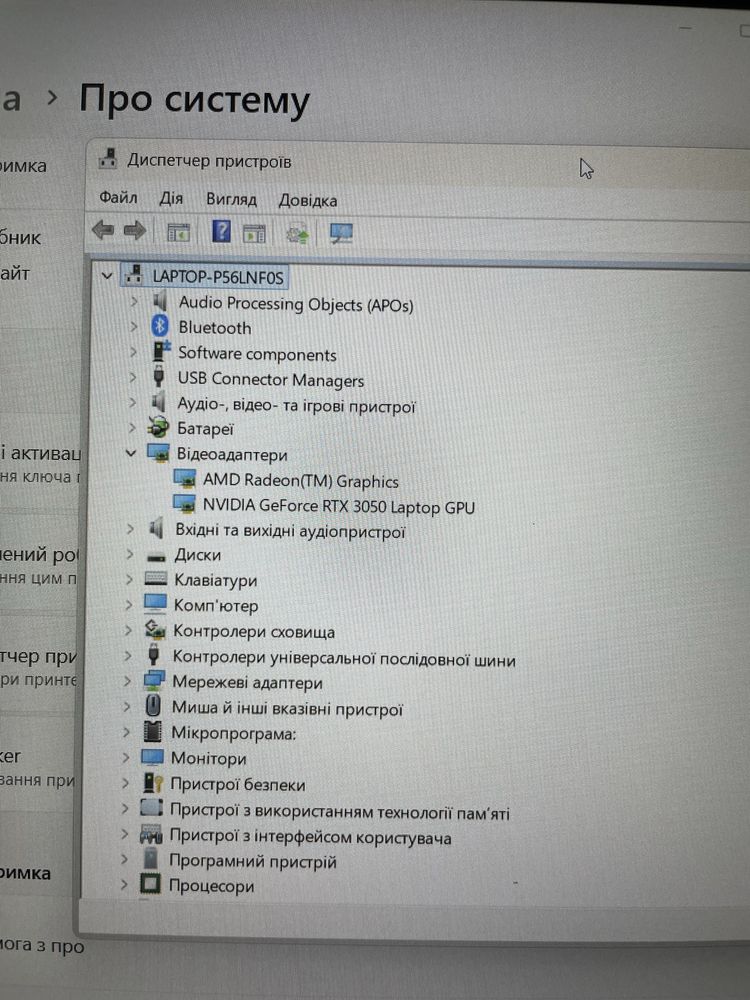Click the LAPTOP-P56LNF0S computer icon
Image resolution: width=750 pixels, height=1000 pixels.
click(x=134, y=275)
